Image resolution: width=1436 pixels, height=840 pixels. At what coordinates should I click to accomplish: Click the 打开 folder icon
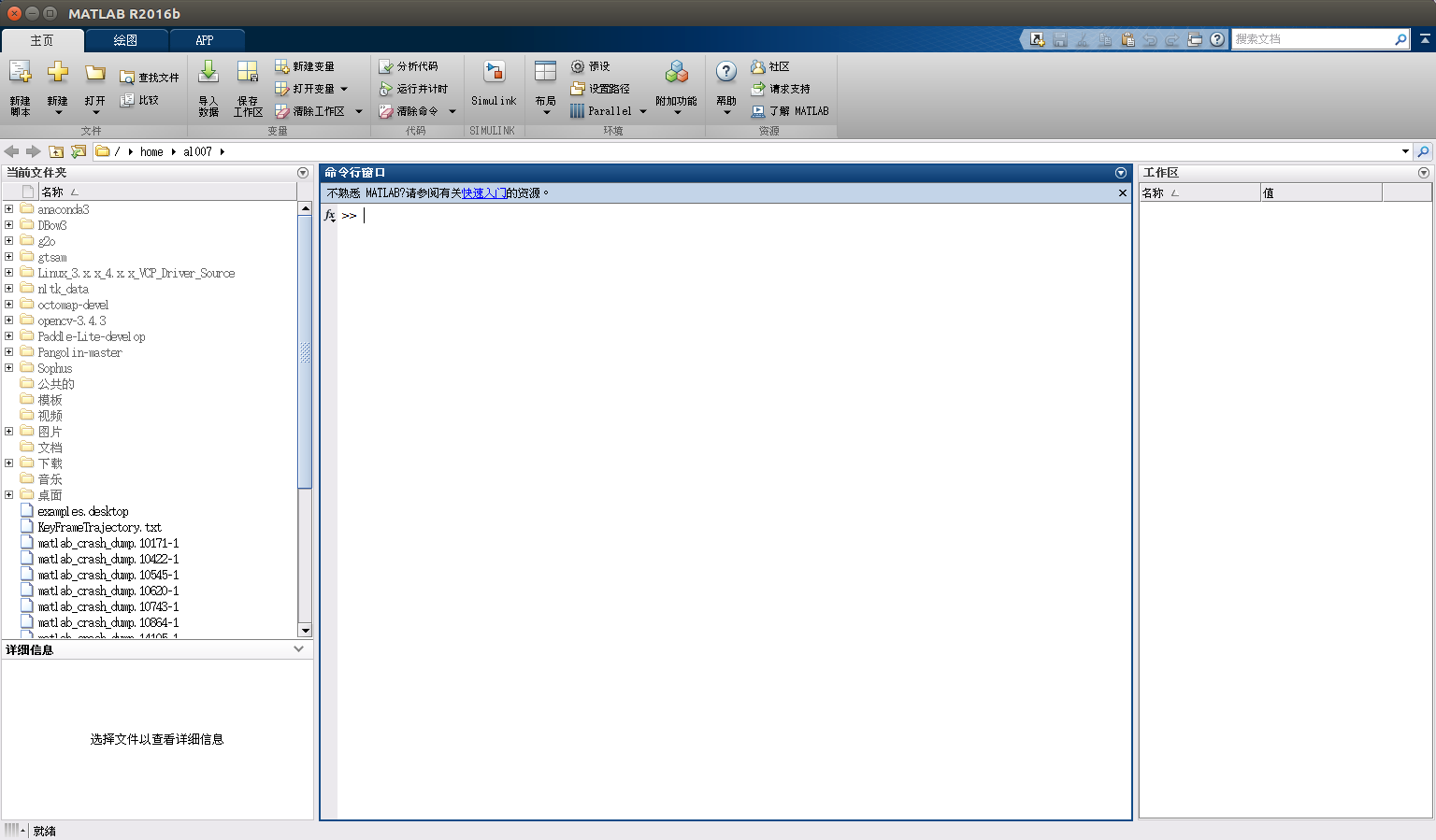[94, 73]
